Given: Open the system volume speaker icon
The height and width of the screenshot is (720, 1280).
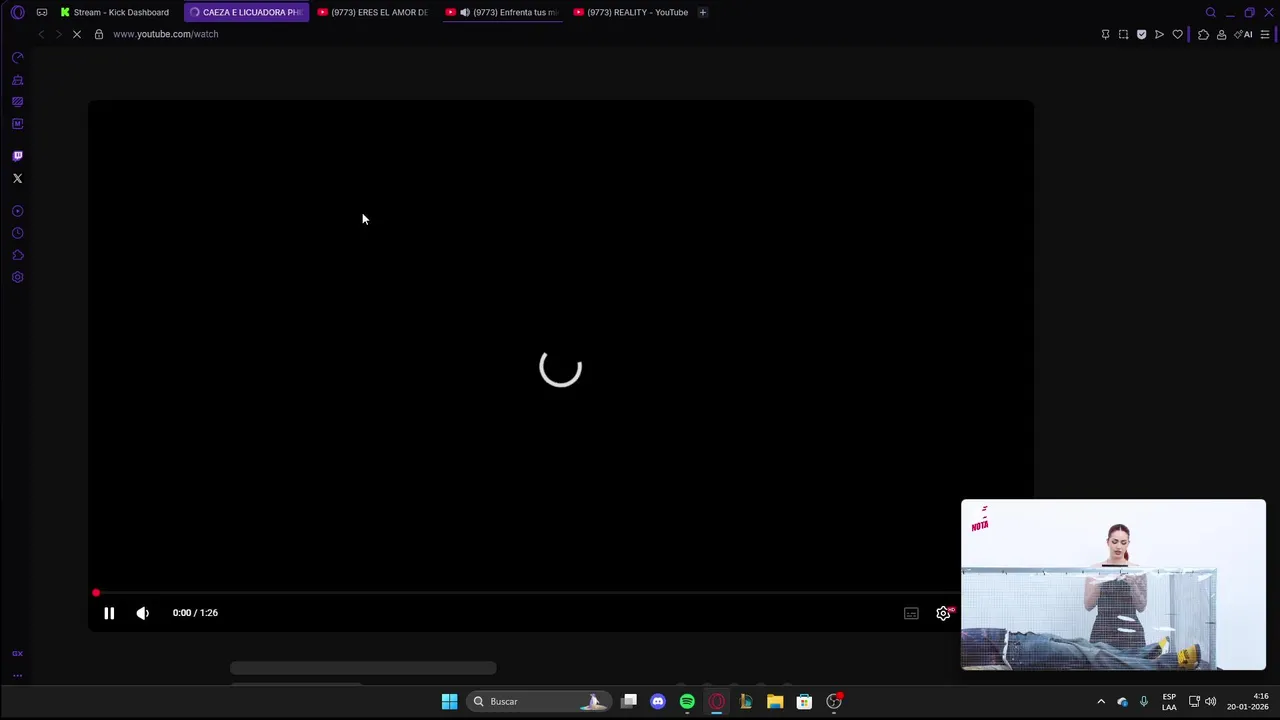Looking at the screenshot, I should click(1211, 701).
